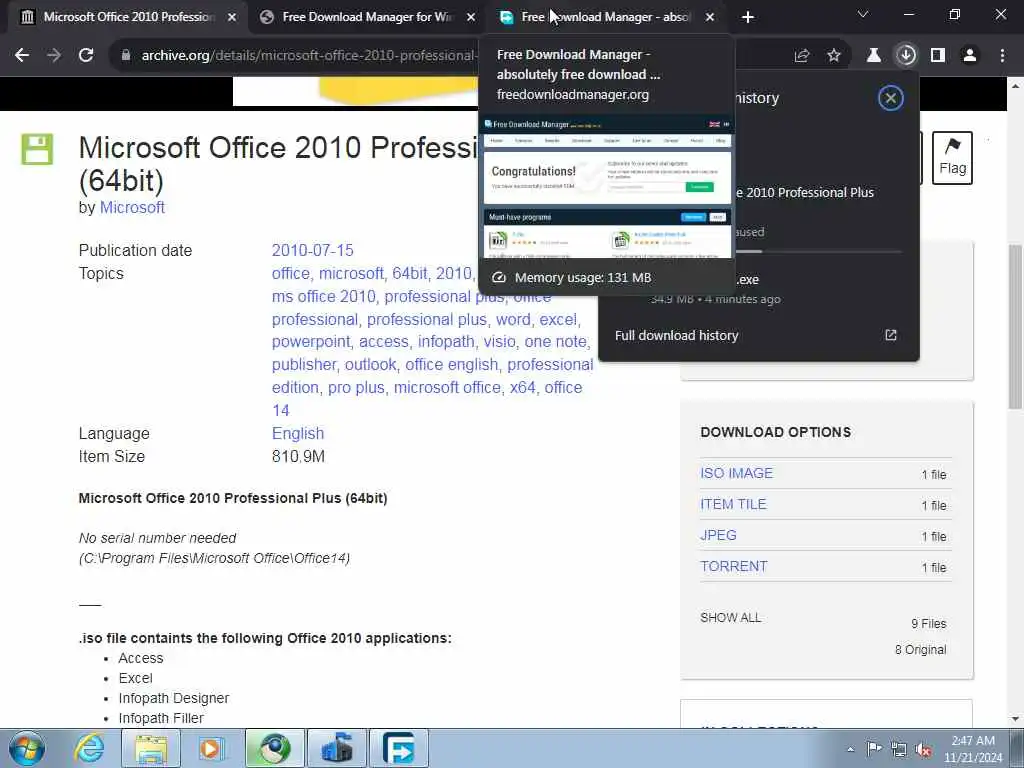
Task: Click the green floppy software item icon
Action: [x=37, y=149]
